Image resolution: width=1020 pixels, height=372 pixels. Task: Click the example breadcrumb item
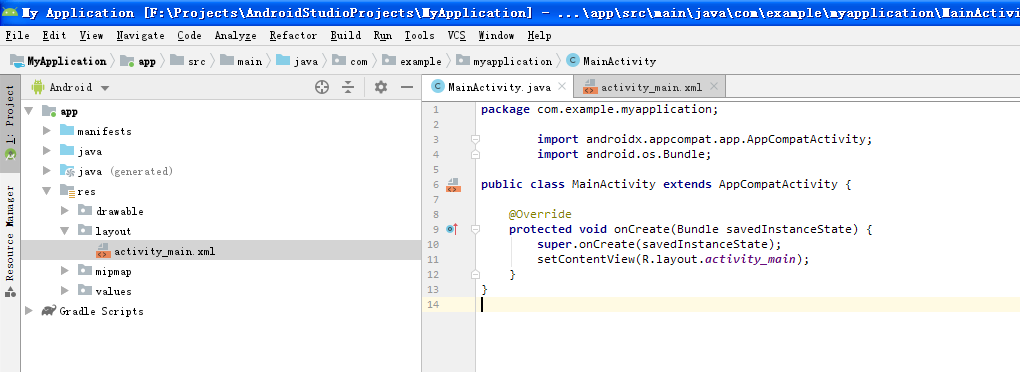click(x=412, y=61)
